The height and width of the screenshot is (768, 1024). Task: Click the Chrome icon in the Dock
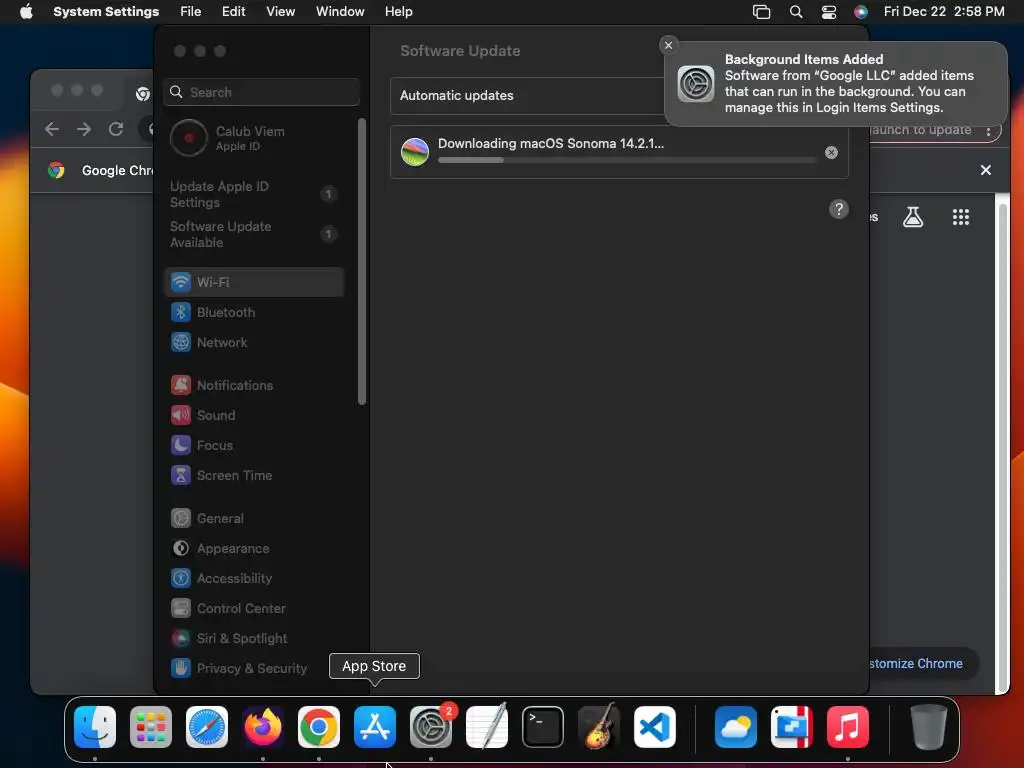pos(319,727)
